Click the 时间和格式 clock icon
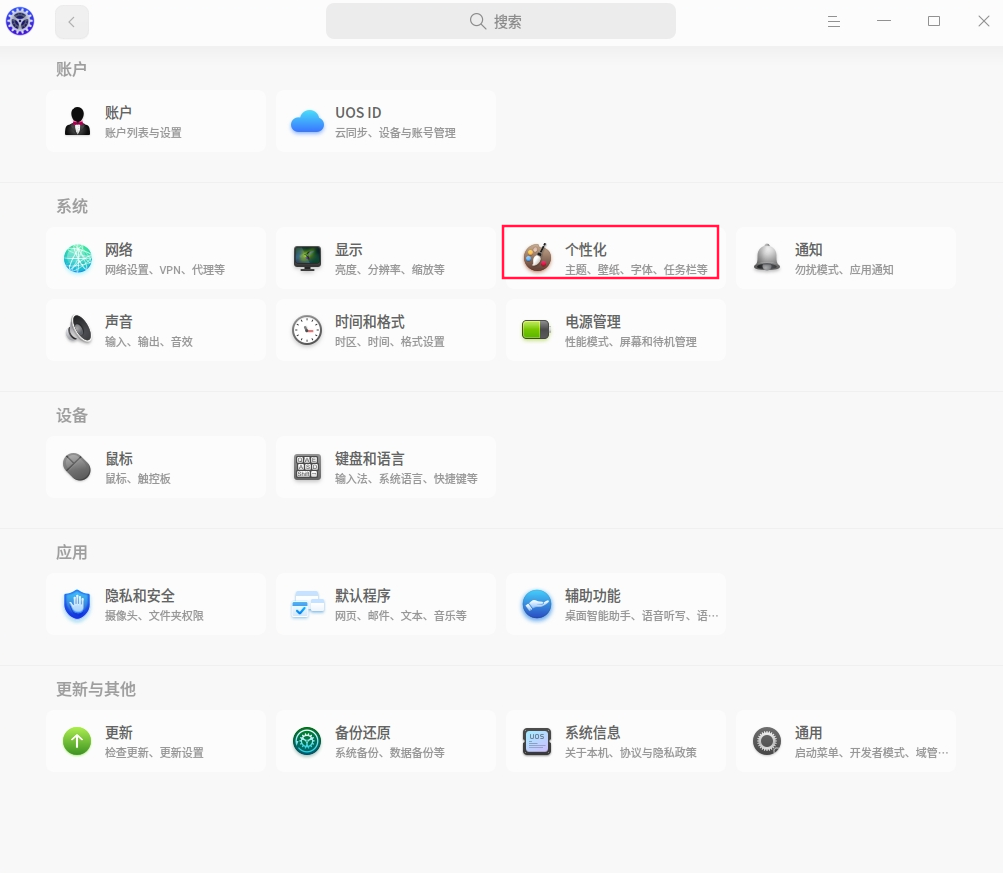 (307, 330)
